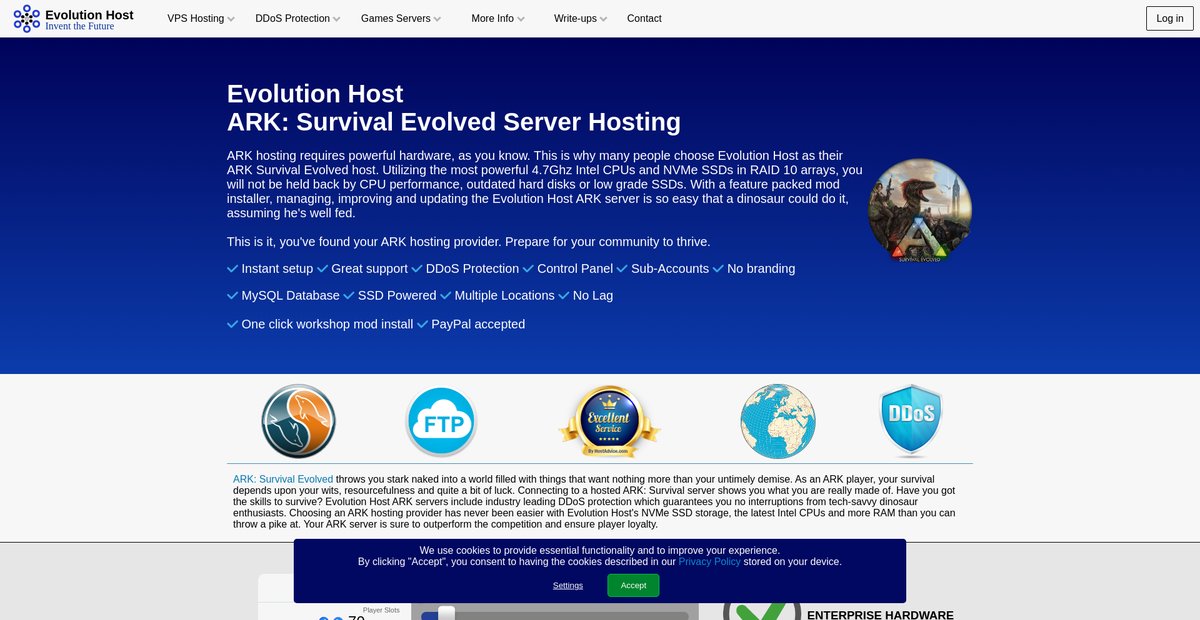Click the "No branding" feature text

[761, 269]
